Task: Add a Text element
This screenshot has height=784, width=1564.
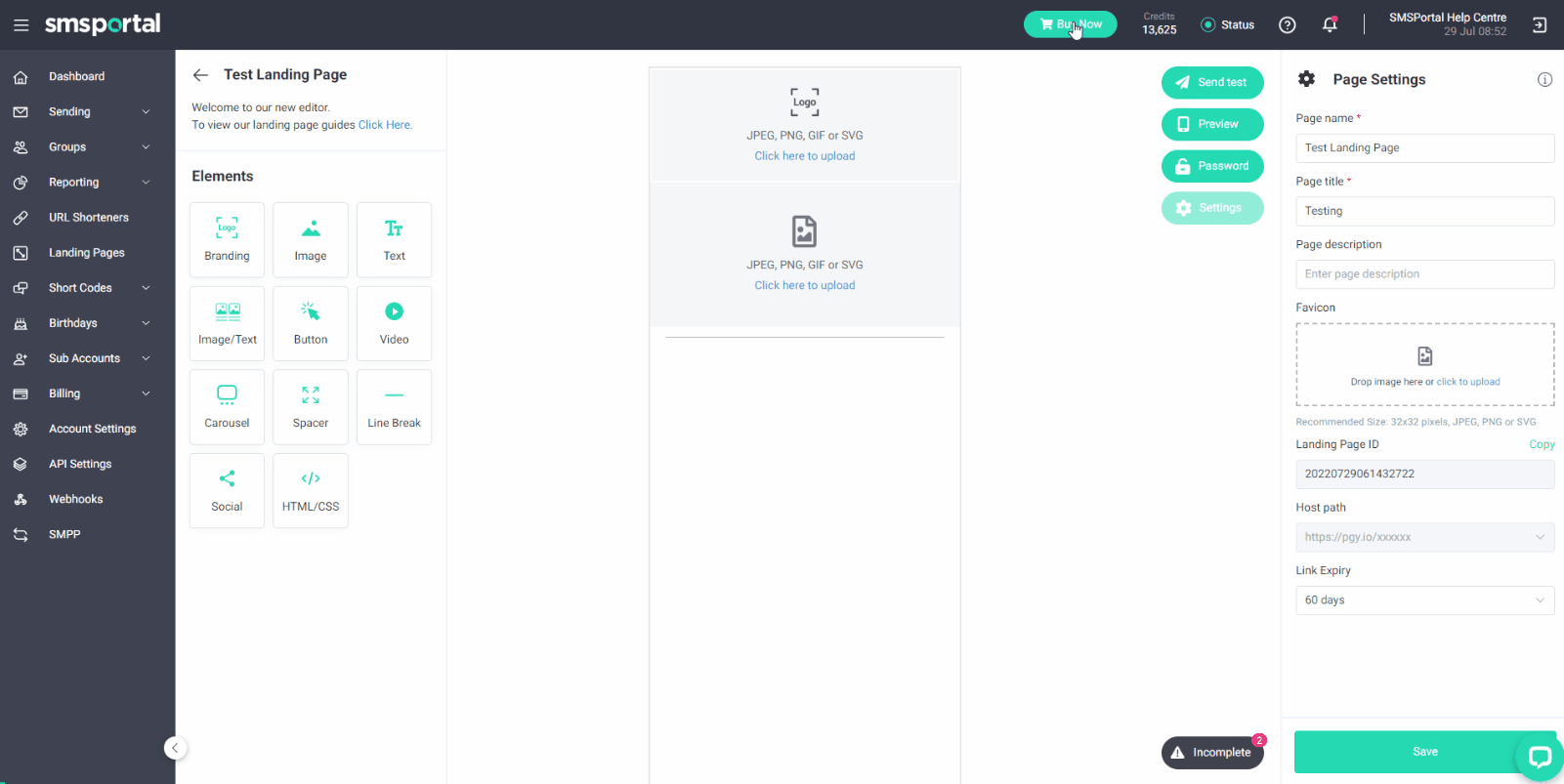Action: click(x=394, y=240)
